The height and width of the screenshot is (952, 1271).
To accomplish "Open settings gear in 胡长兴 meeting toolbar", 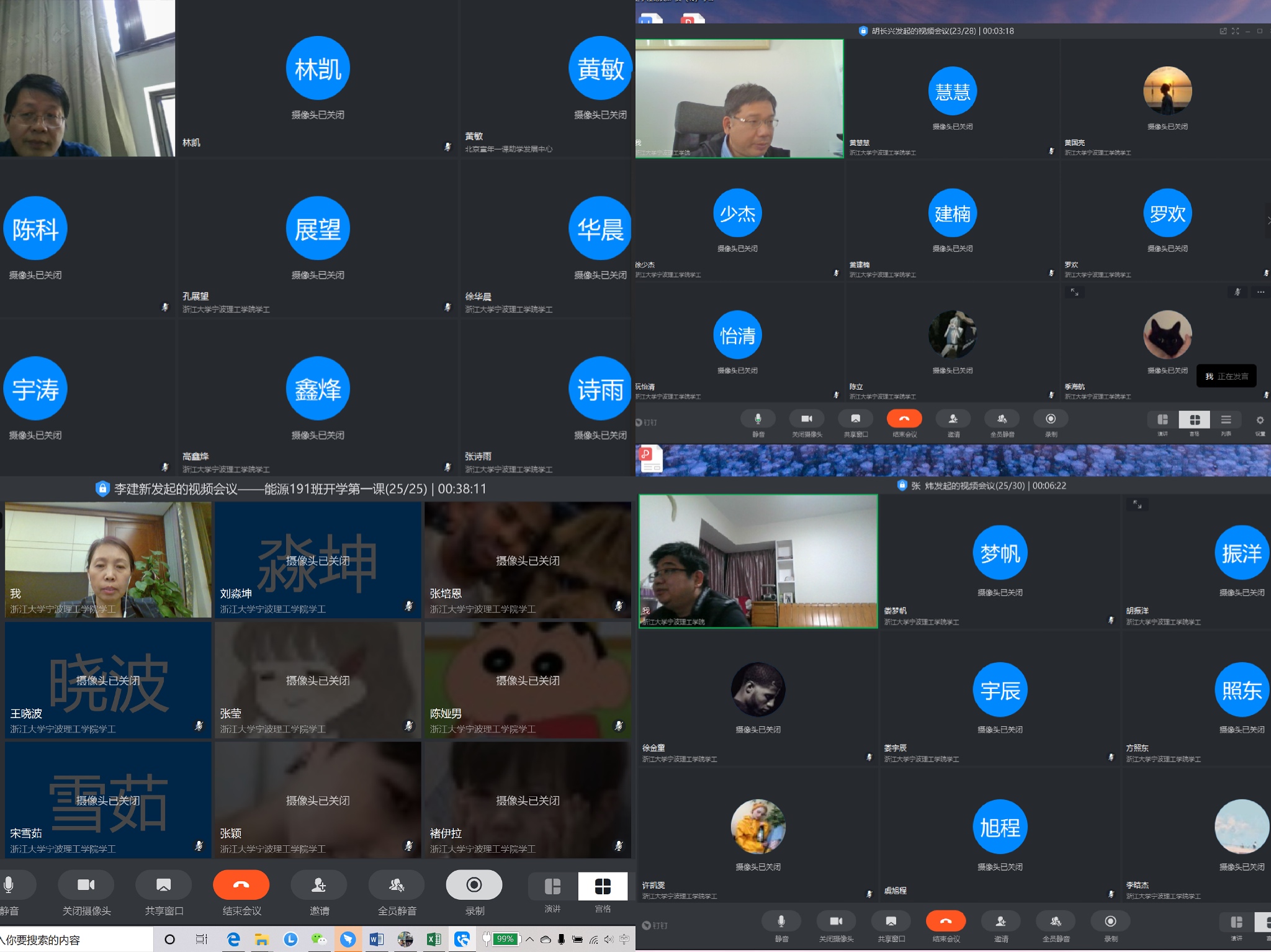I will (x=1260, y=420).
